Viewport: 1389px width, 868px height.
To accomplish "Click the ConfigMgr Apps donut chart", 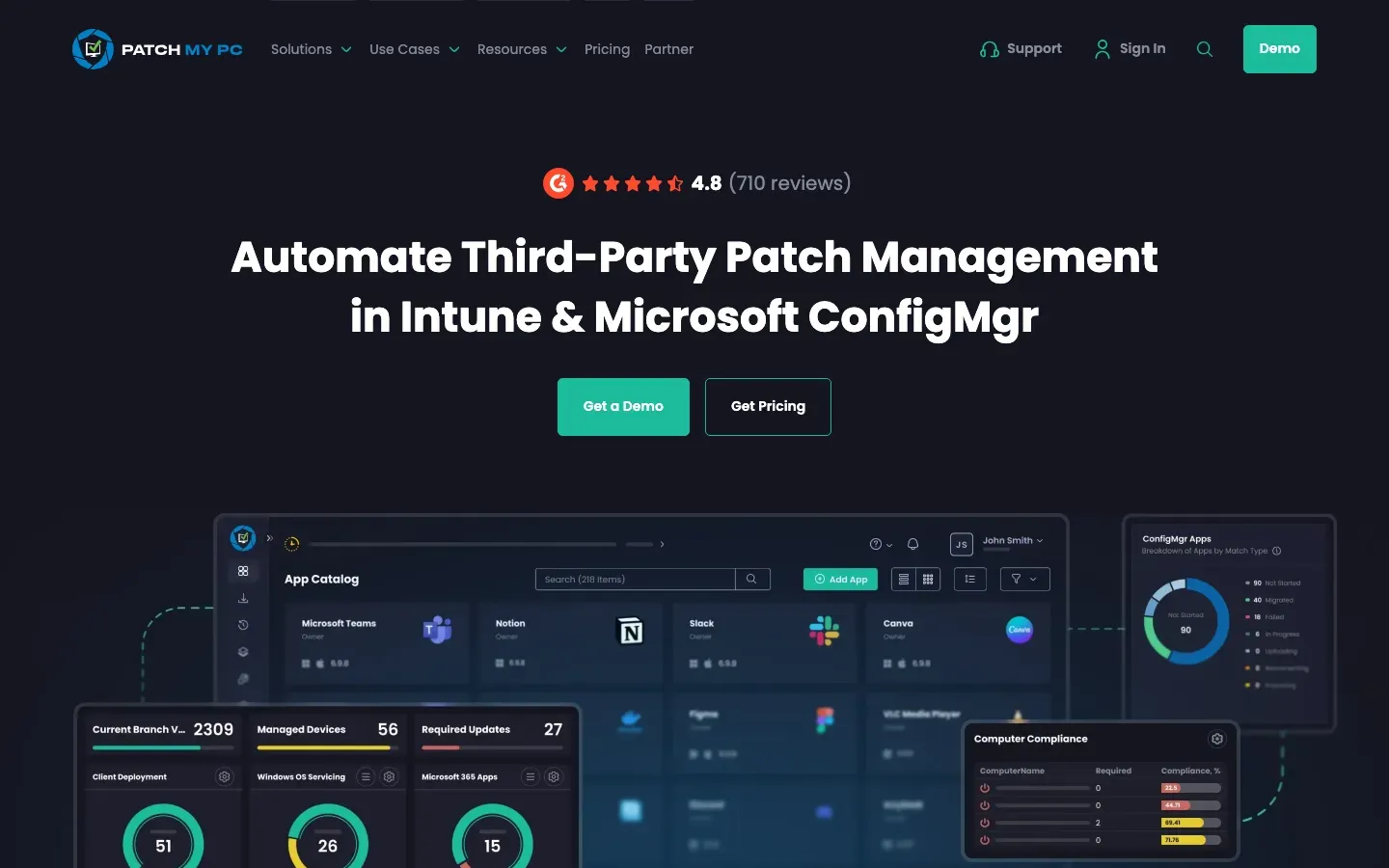I will pos(1186,621).
